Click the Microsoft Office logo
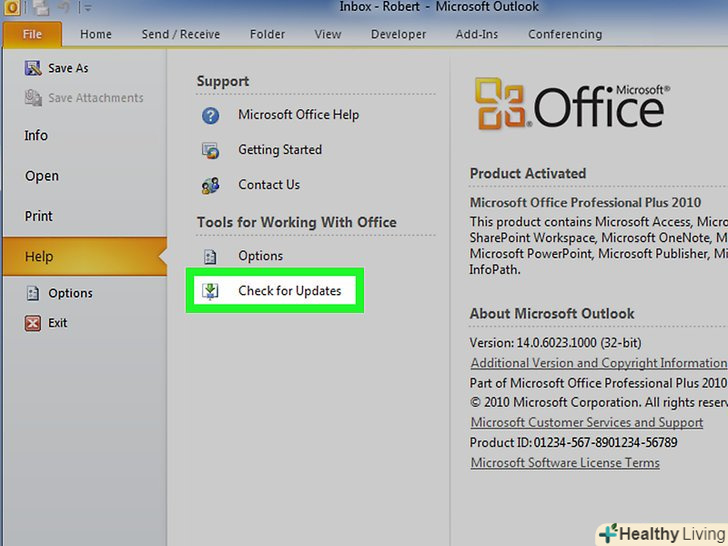Image resolution: width=728 pixels, height=546 pixels. click(x=572, y=104)
